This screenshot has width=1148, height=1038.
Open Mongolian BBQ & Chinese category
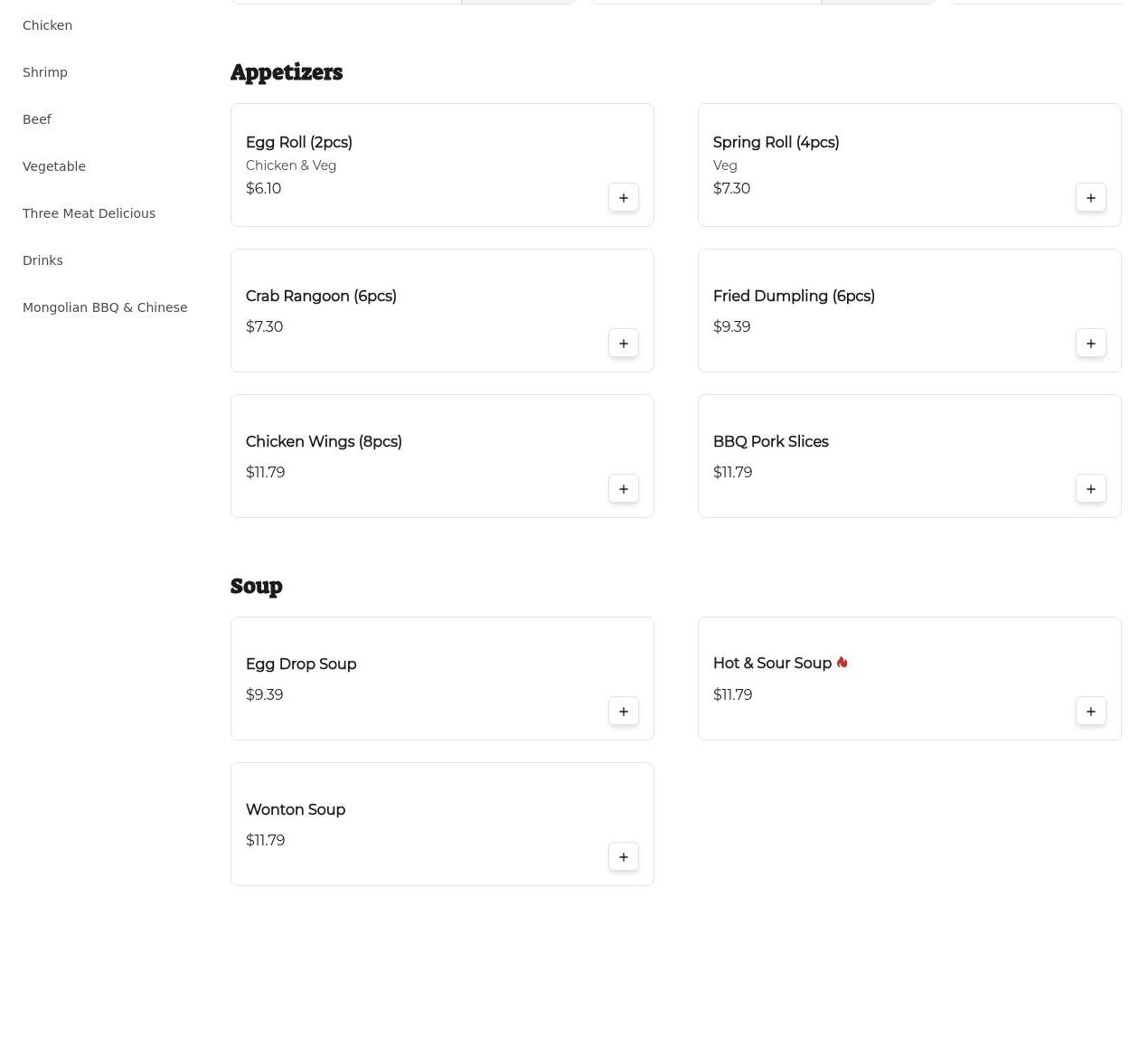pyautogui.click(x=105, y=307)
